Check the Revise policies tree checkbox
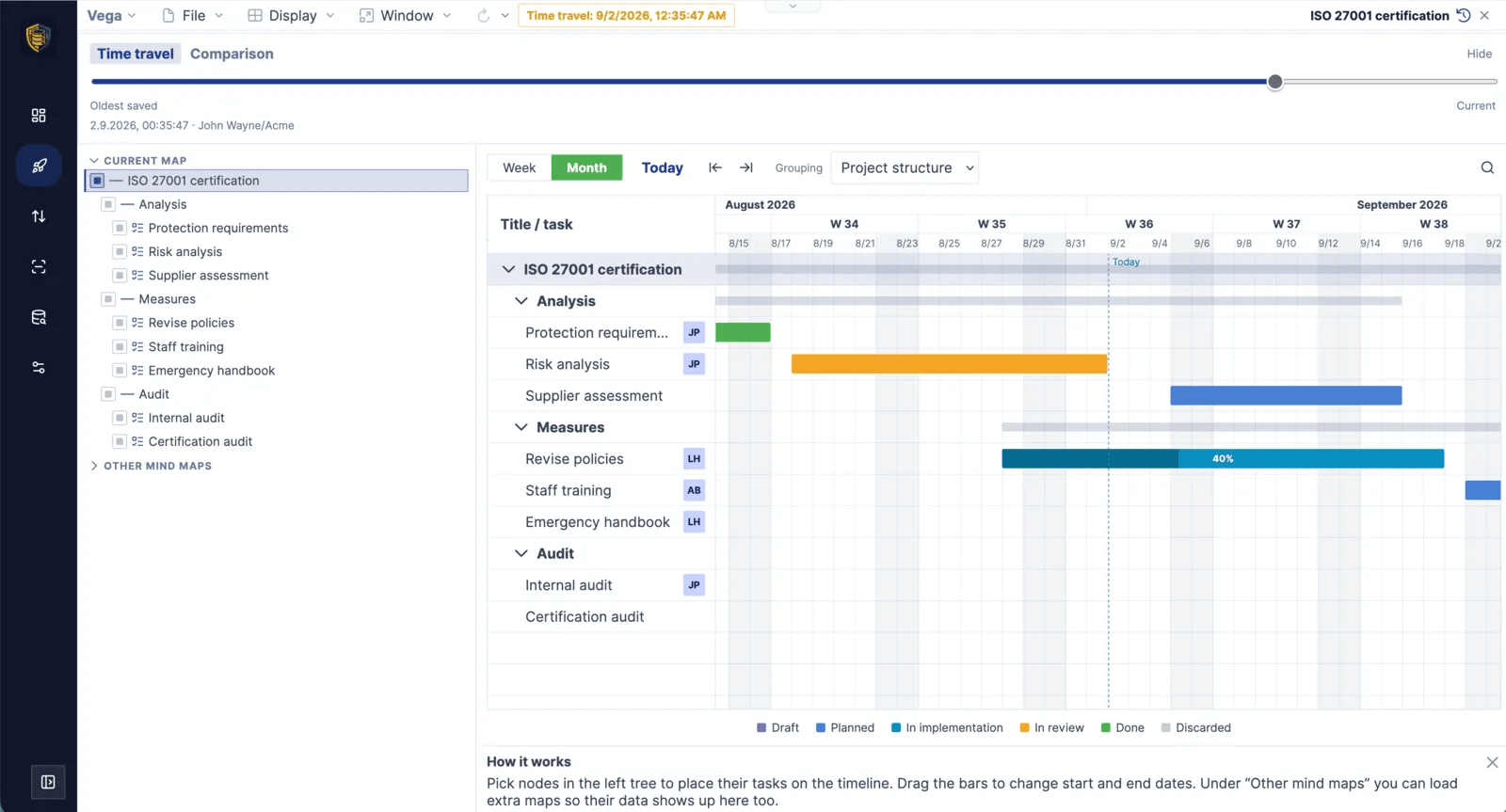Viewport: 1506px width, 812px height. 120,323
